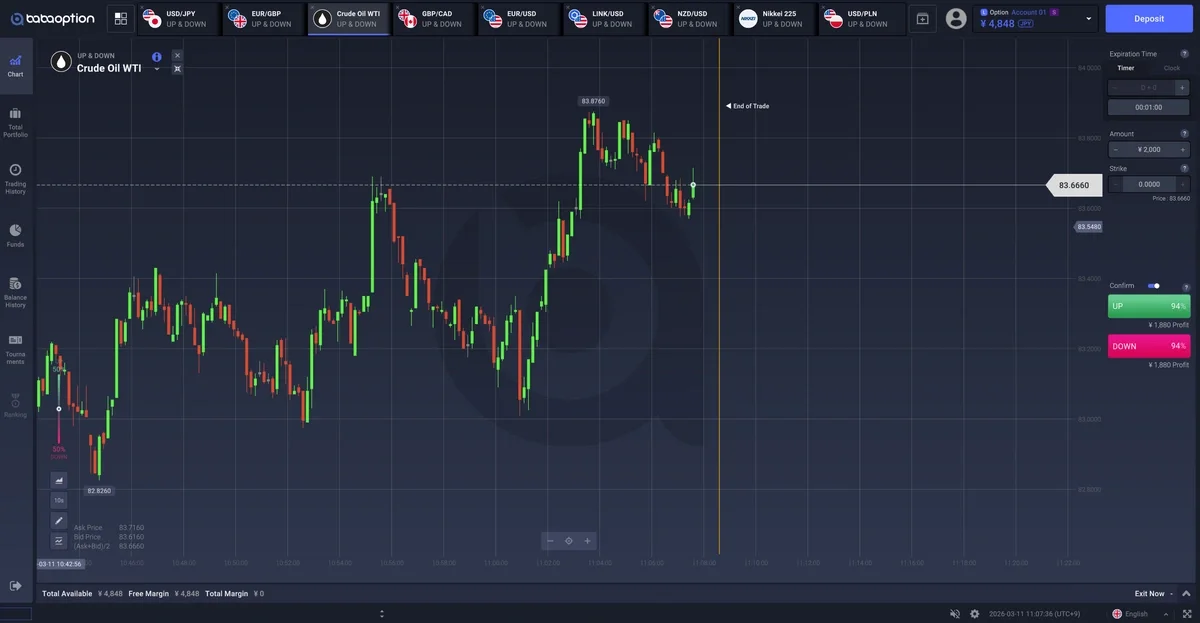
Task: Expand the Crude Oil WTI asset dropdown
Action: click(x=157, y=69)
